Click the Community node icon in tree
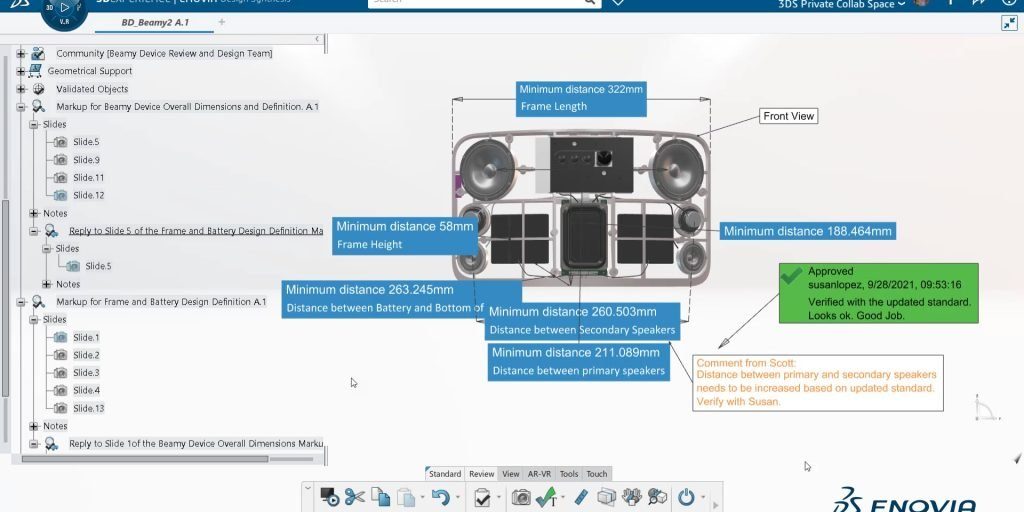This screenshot has width=1024, height=512. pos(38,54)
